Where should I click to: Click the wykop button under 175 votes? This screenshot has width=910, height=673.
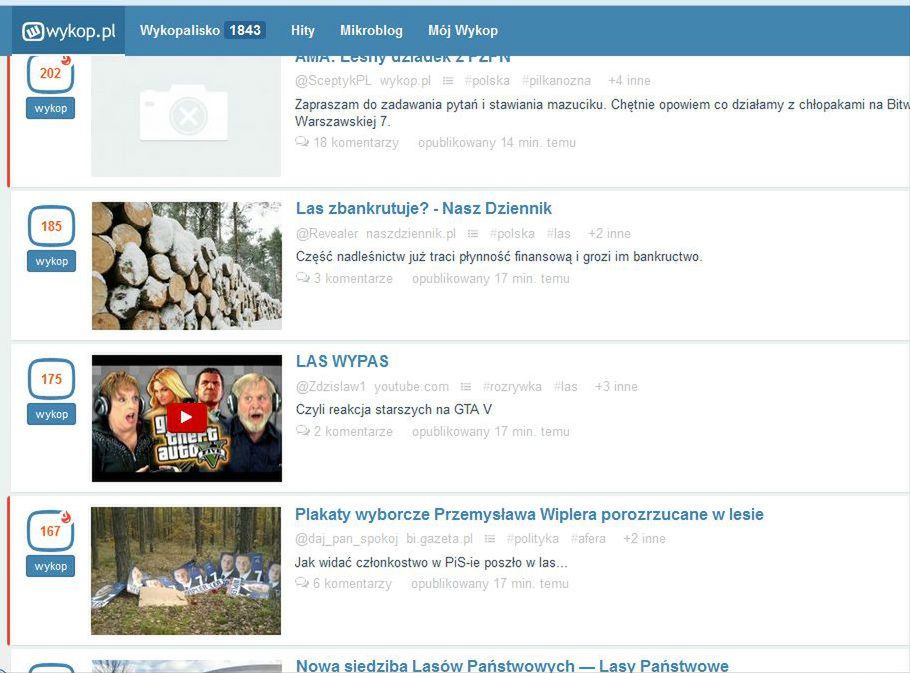(x=51, y=414)
